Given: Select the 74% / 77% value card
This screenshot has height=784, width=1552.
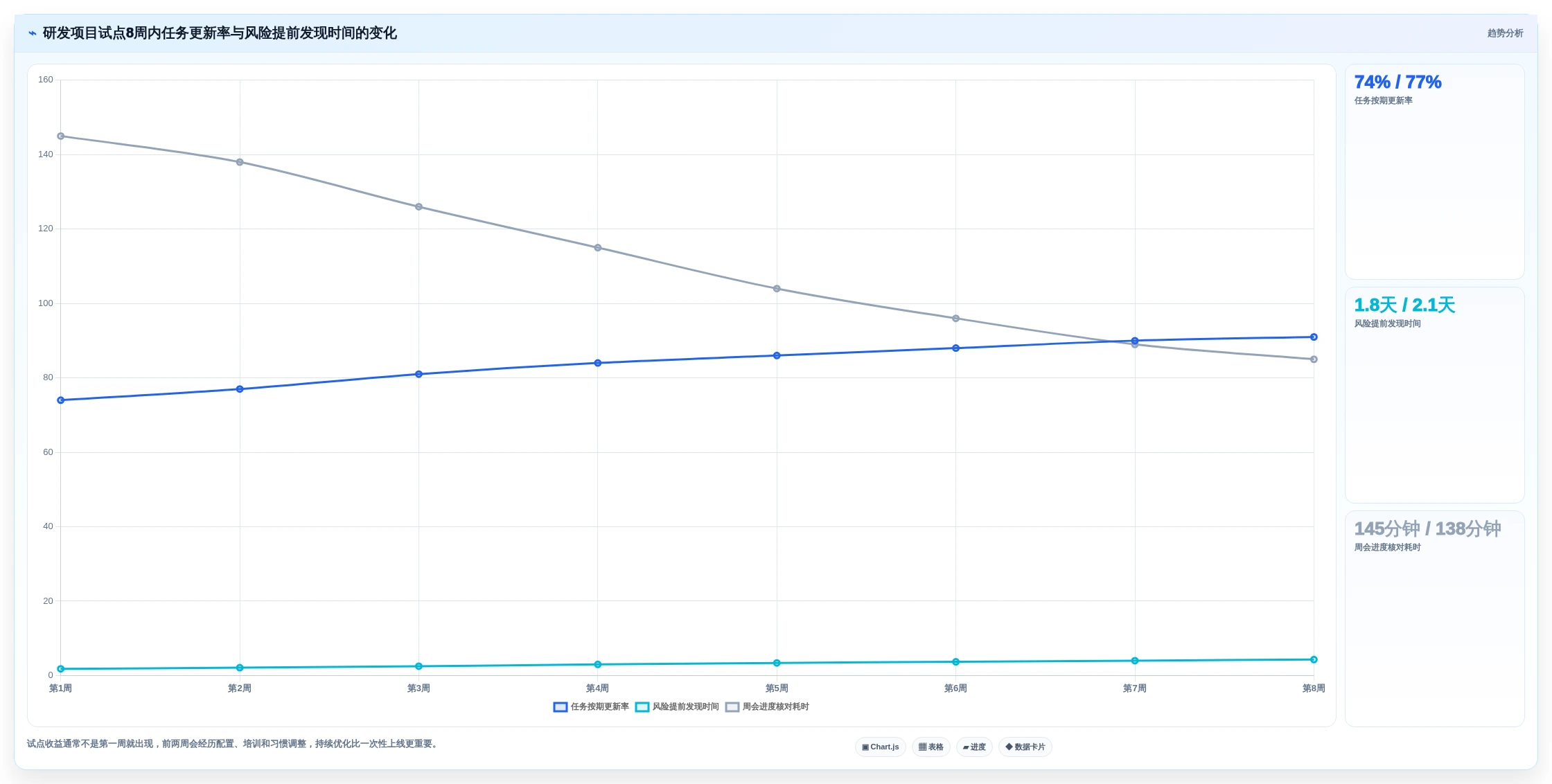Looking at the screenshot, I should coord(1434,172).
